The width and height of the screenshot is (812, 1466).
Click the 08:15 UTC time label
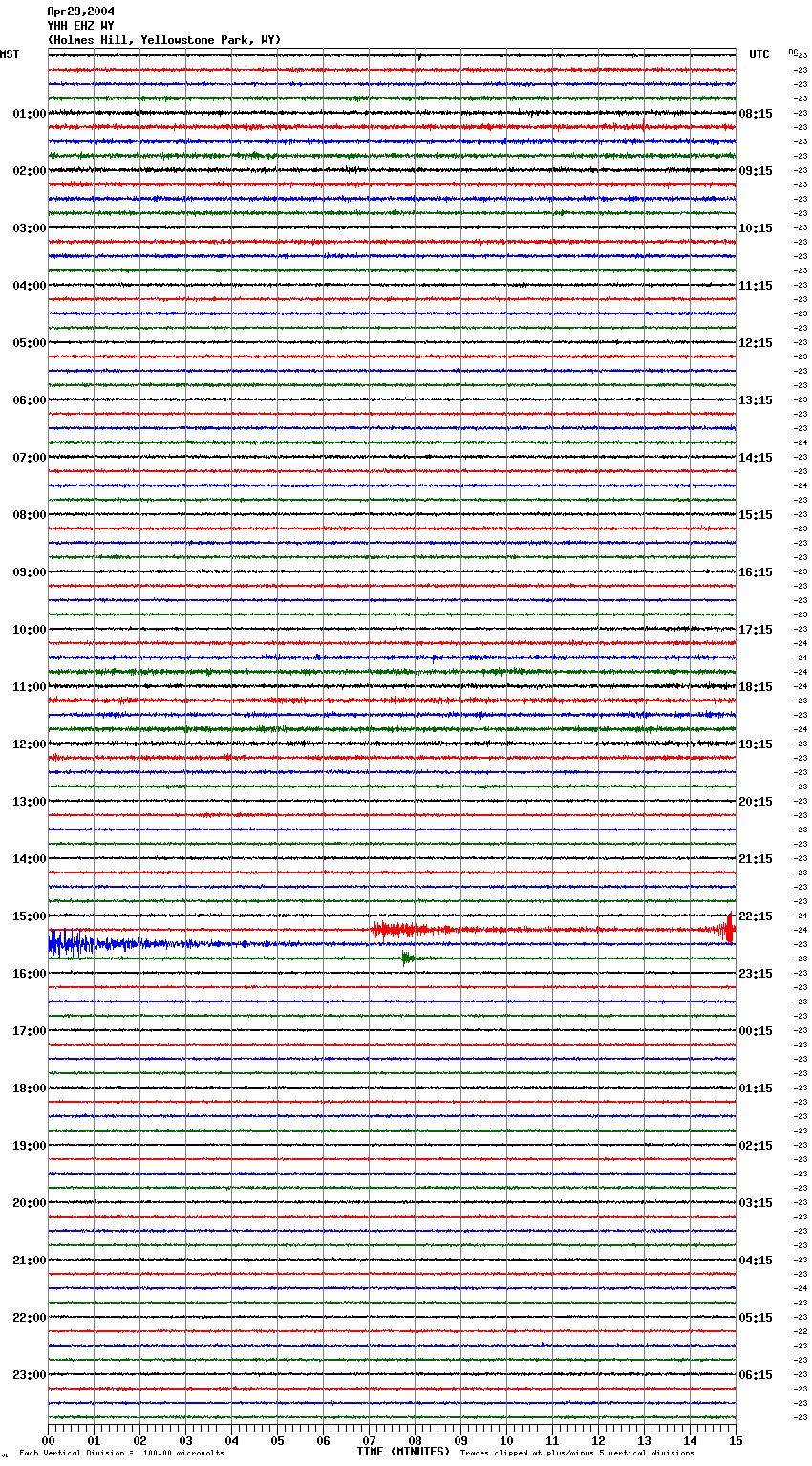click(756, 114)
